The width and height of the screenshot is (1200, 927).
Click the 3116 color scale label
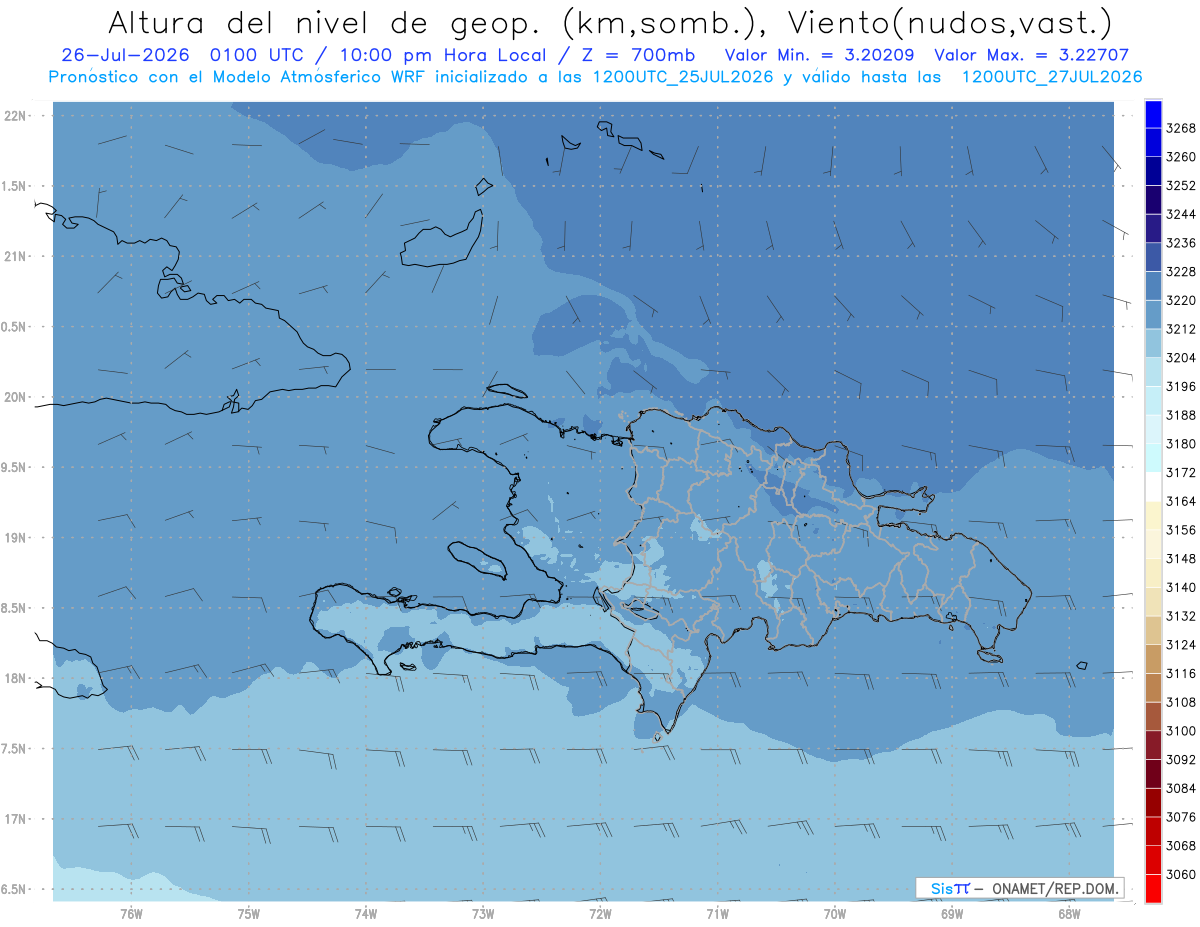1181,673
